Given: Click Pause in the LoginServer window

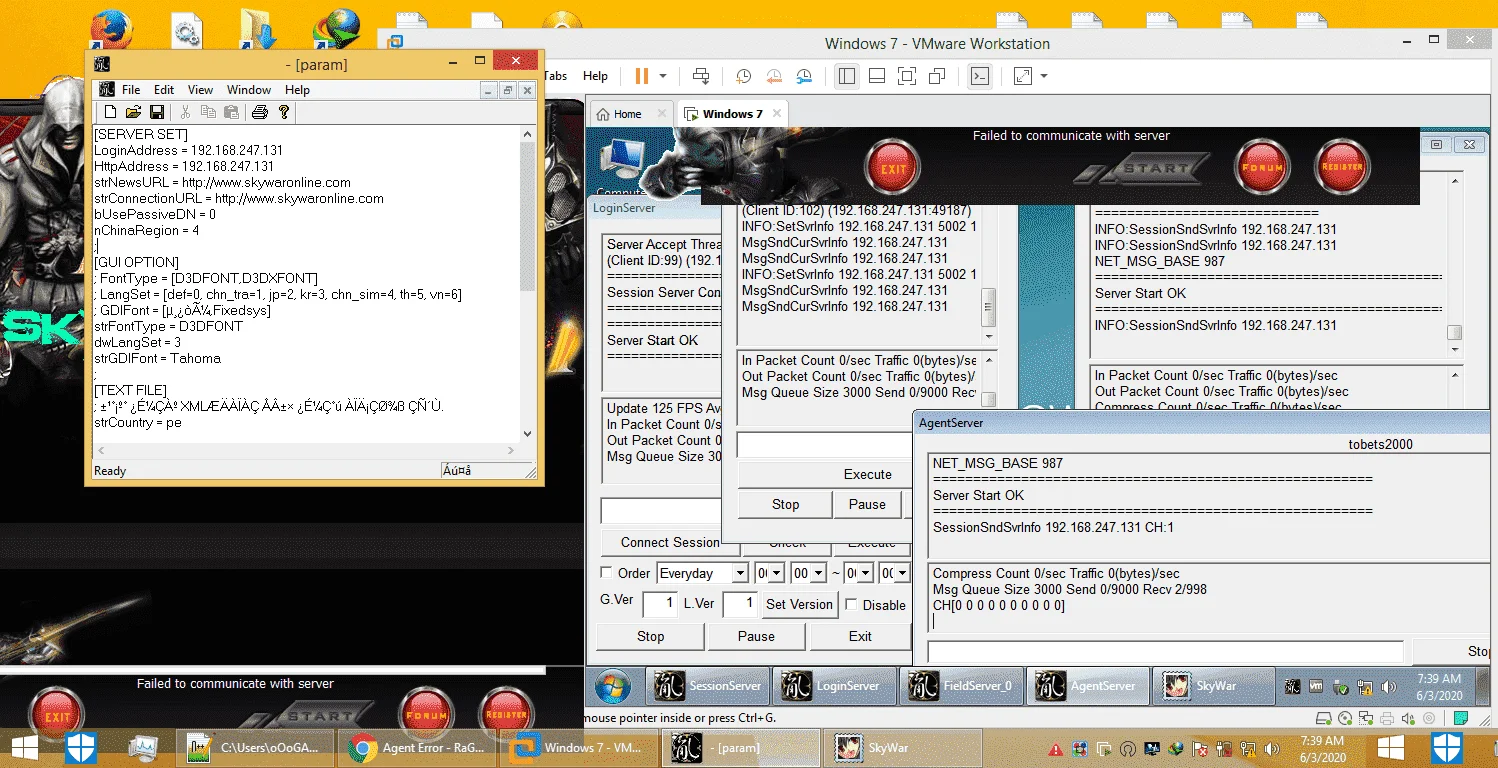Looking at the screenshot, I should 756,636.
